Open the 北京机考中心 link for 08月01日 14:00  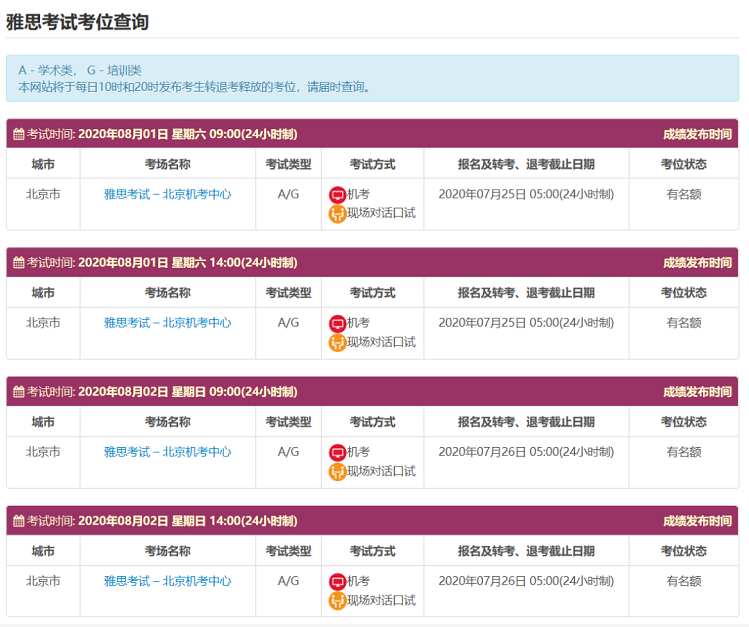coord(167,323)
